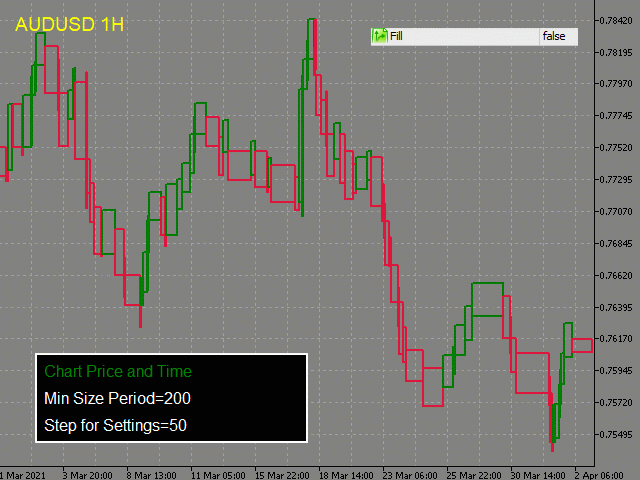
Task: Click the 0.76620 price axis label
Action: point(616,276)
